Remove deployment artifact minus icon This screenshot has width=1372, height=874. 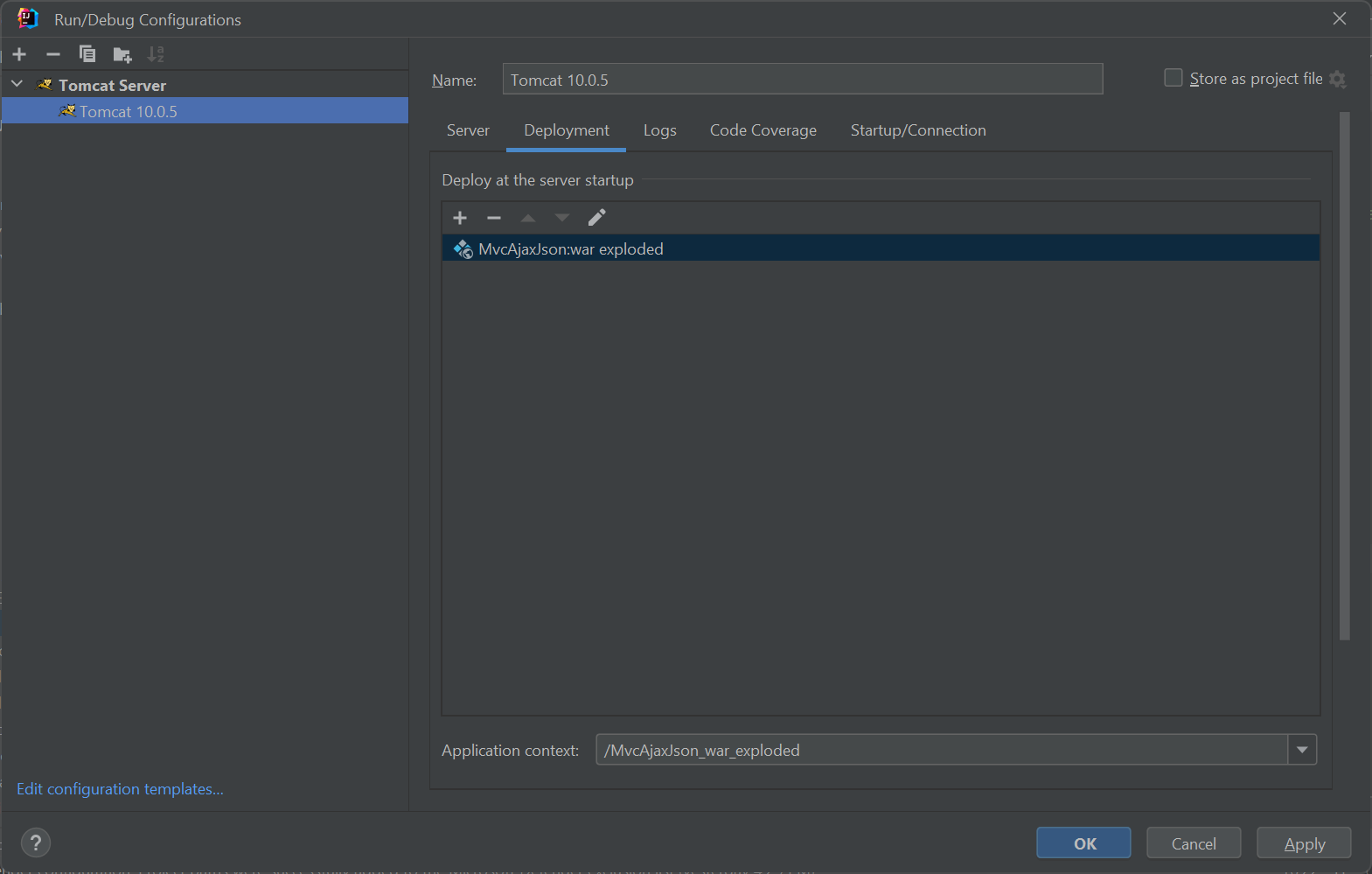pos(494,218)
